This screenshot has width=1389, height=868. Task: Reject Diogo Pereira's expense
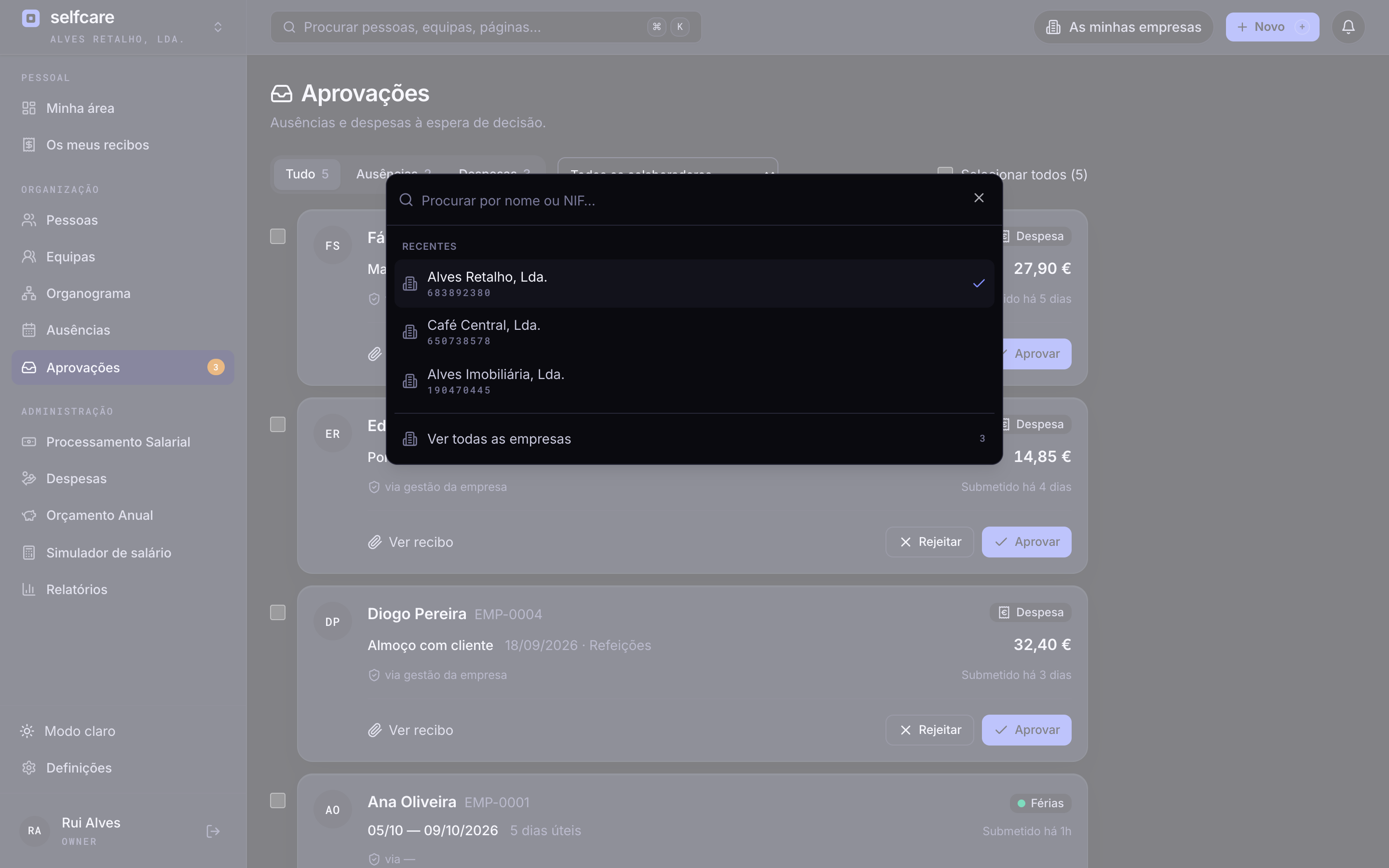click(929, 730)
